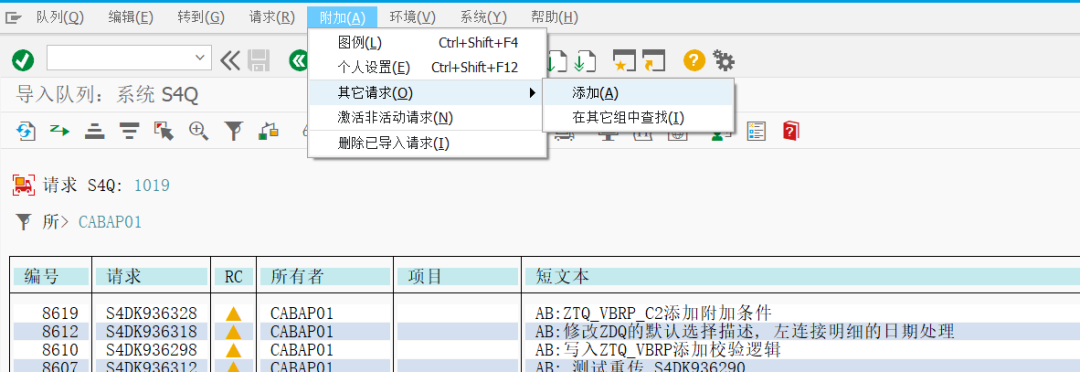The height and width of the screenshot is (372, 1080).
Task: Click the 请求 column header
Action: click(x=153, y=277)
